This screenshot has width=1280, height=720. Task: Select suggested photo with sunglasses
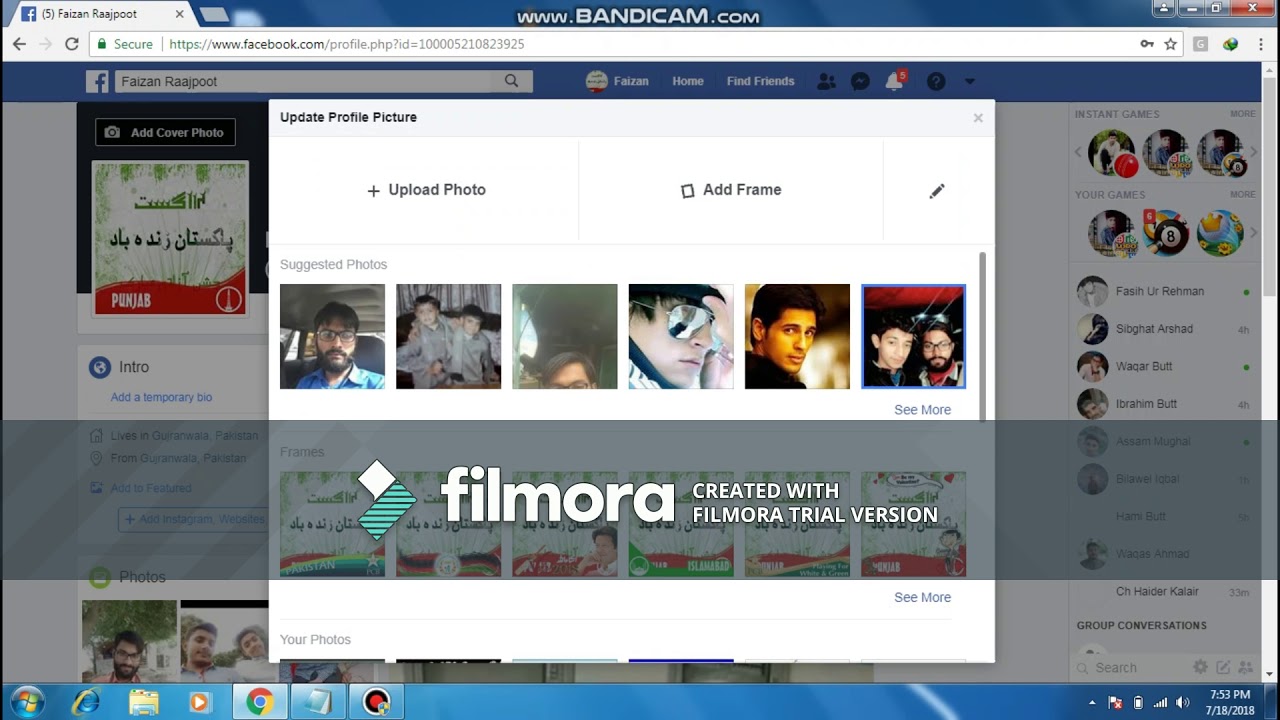click(x=681, y=337)
